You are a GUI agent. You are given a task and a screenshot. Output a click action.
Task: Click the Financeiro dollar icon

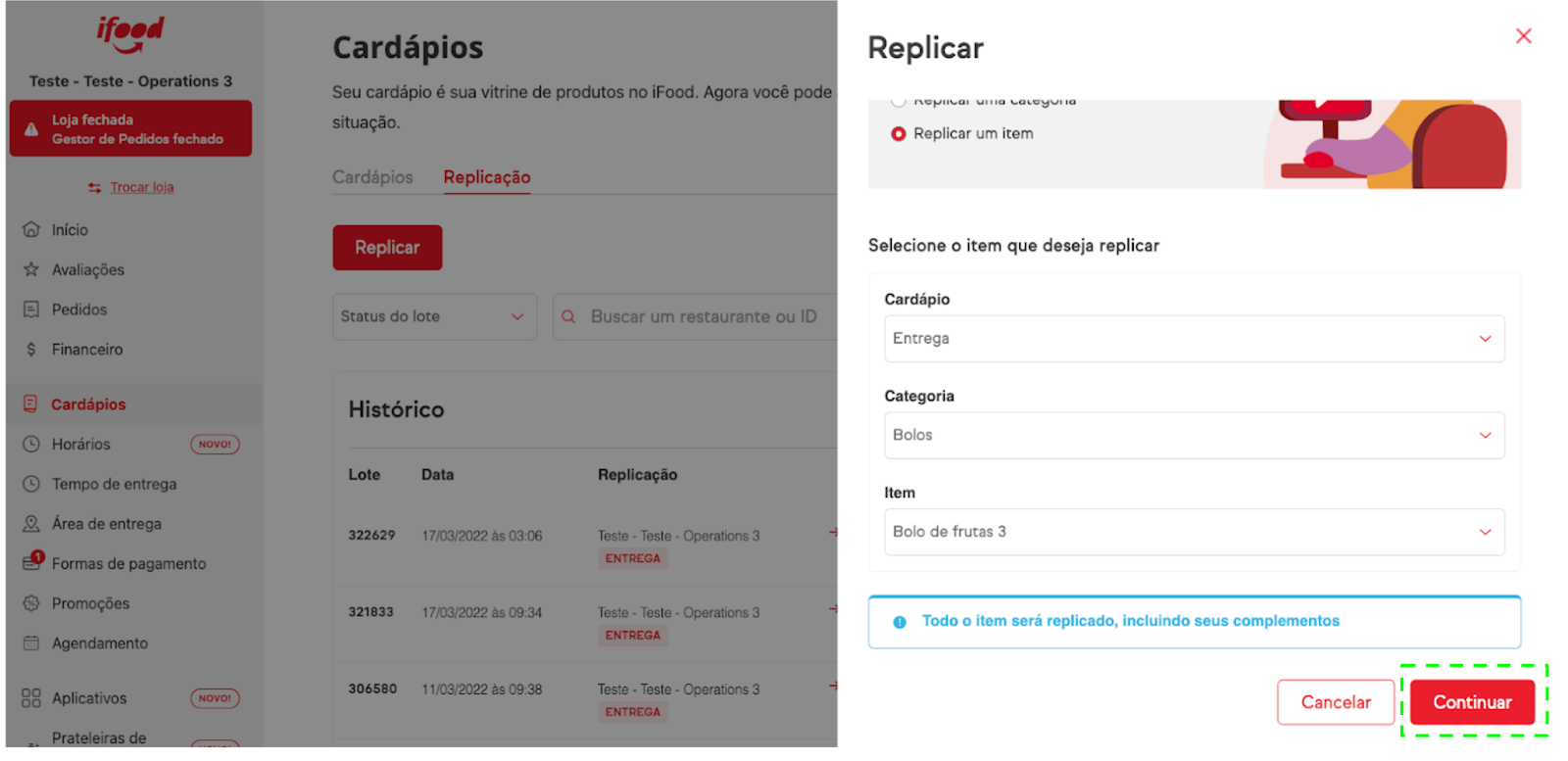(31, 350)
